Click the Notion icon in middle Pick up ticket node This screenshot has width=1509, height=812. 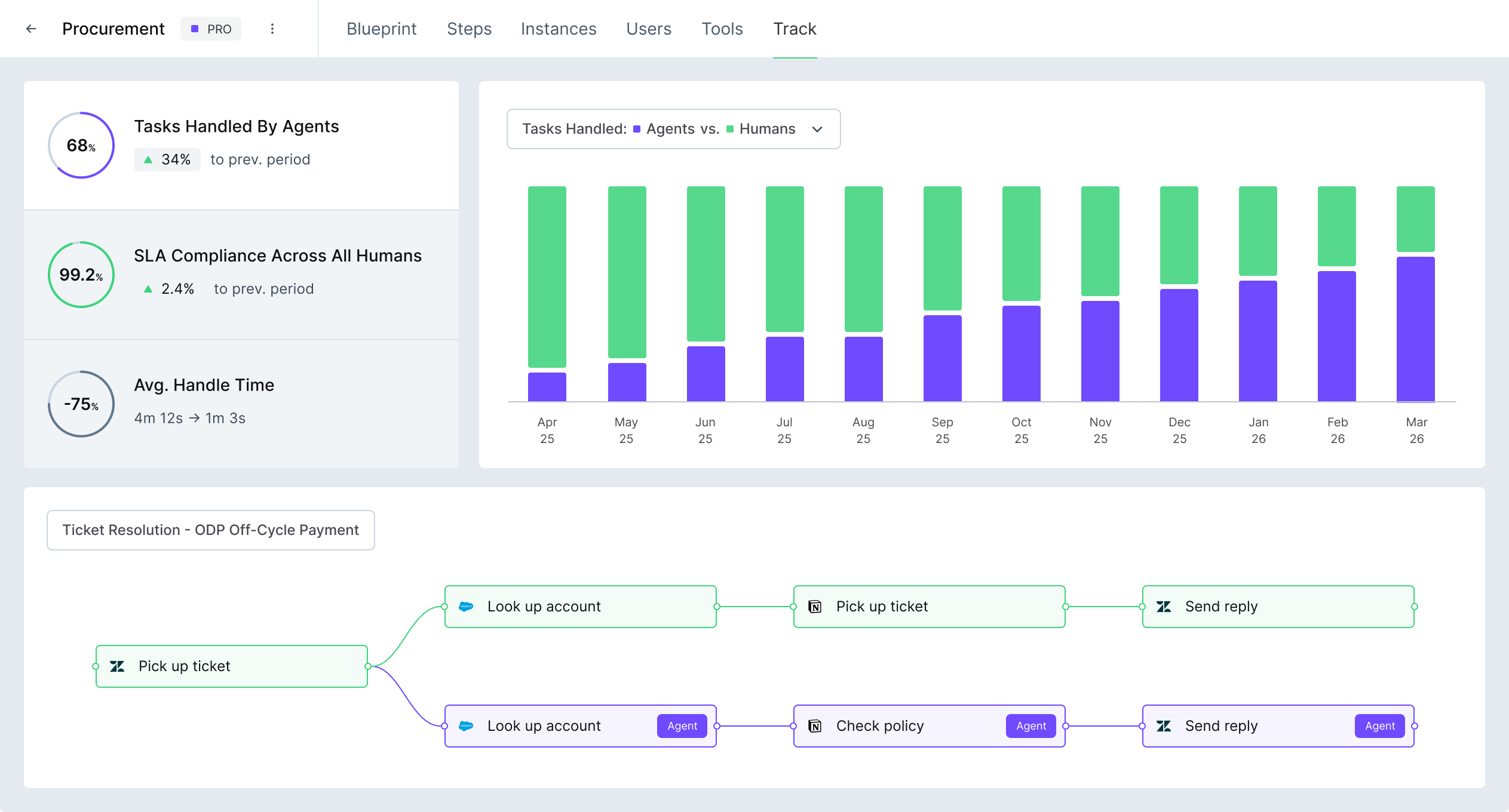(x=815, y=607)
